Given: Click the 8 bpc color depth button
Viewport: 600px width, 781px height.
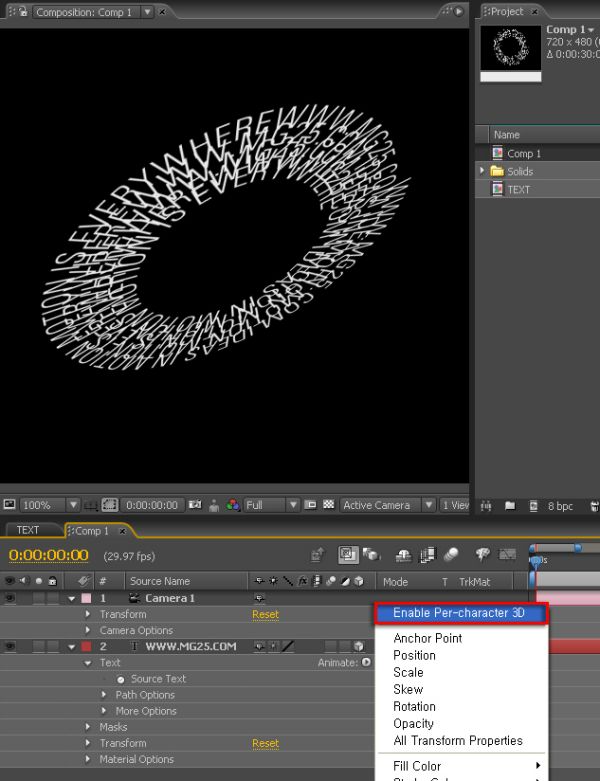Looking at the screenshot, I should tap(560, 506).
